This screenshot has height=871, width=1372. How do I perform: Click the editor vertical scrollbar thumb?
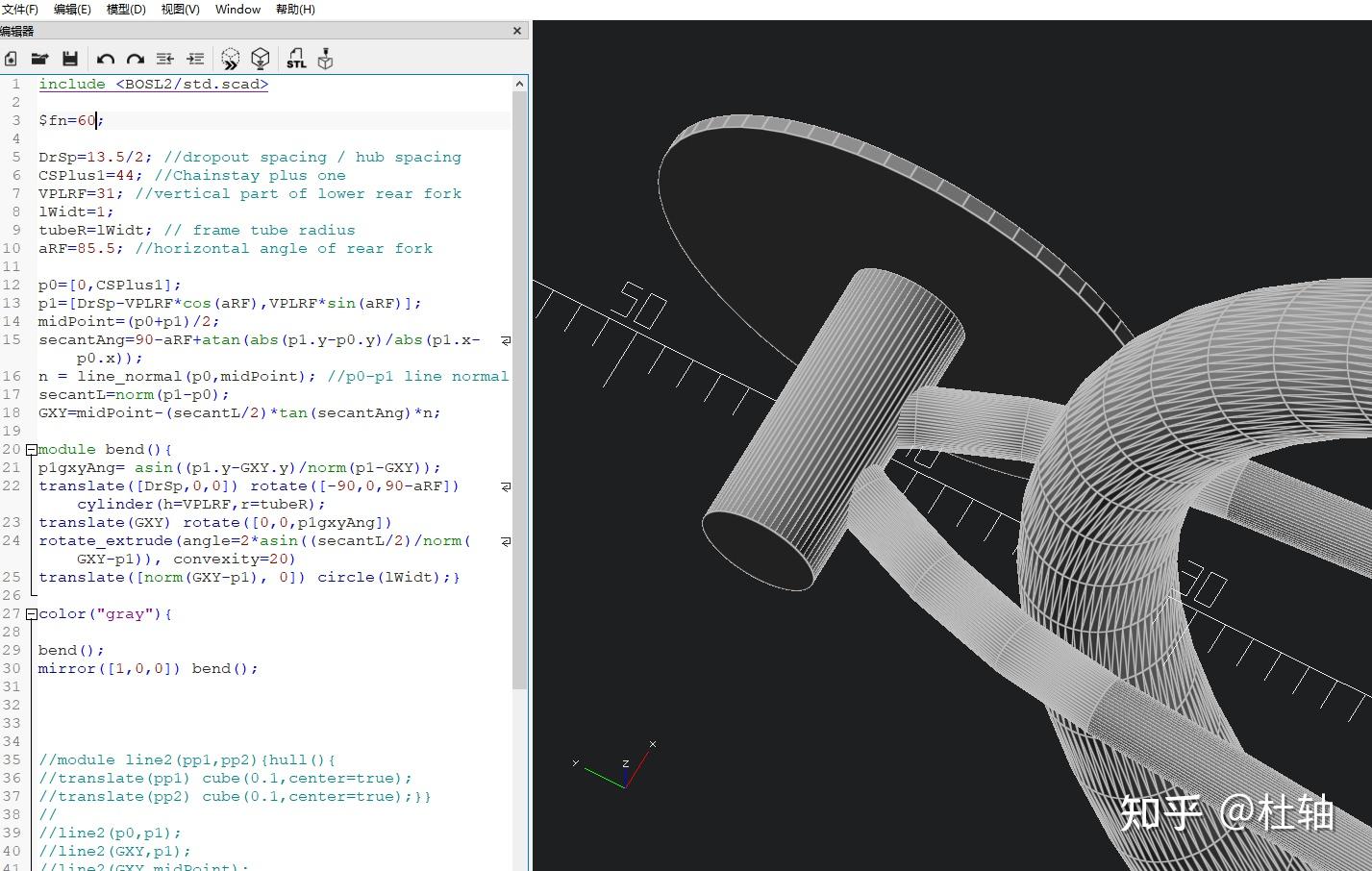[x=519, y=390]
